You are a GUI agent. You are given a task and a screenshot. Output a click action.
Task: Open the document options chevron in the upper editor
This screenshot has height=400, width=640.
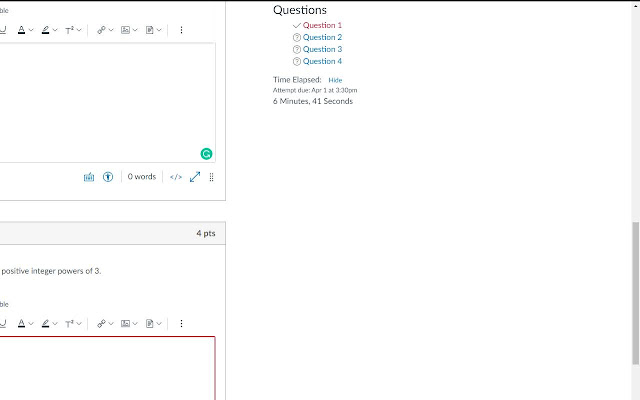159,30
